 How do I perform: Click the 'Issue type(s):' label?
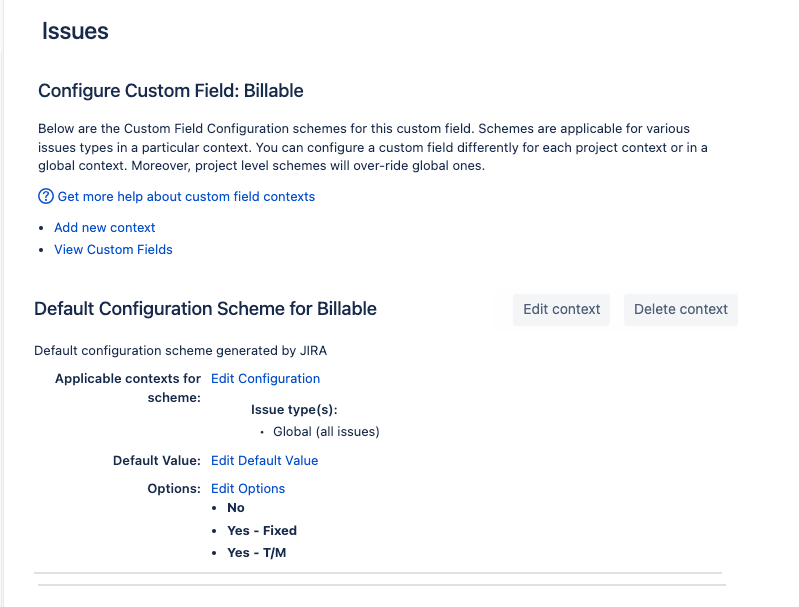(x=294, y=410)
